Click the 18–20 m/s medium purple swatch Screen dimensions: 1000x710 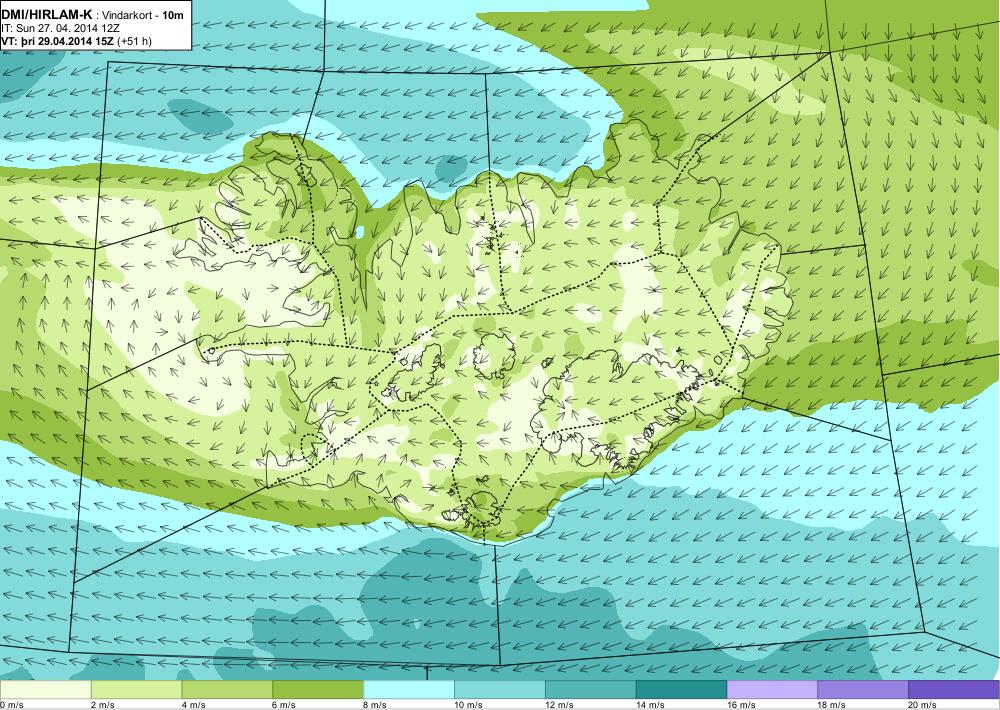pyautogui.click(x=863, y=690)
